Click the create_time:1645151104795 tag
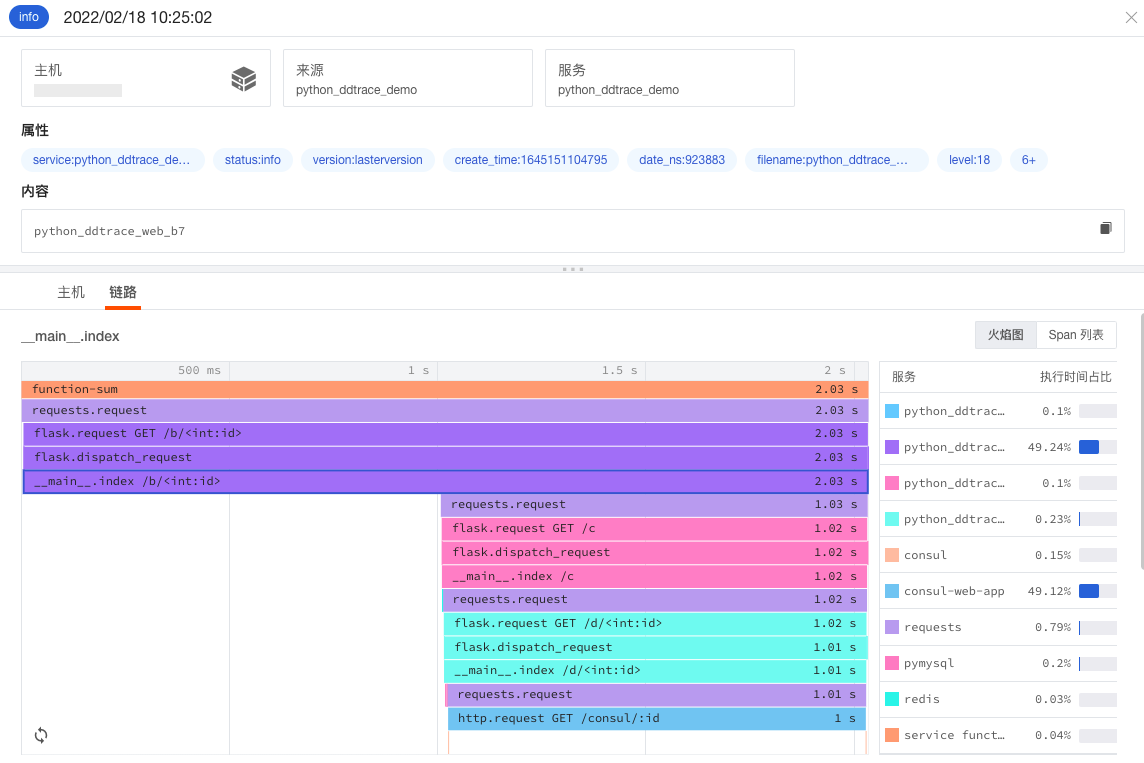The width and height of the screenshot is (1144, 763). coord(530,160)
